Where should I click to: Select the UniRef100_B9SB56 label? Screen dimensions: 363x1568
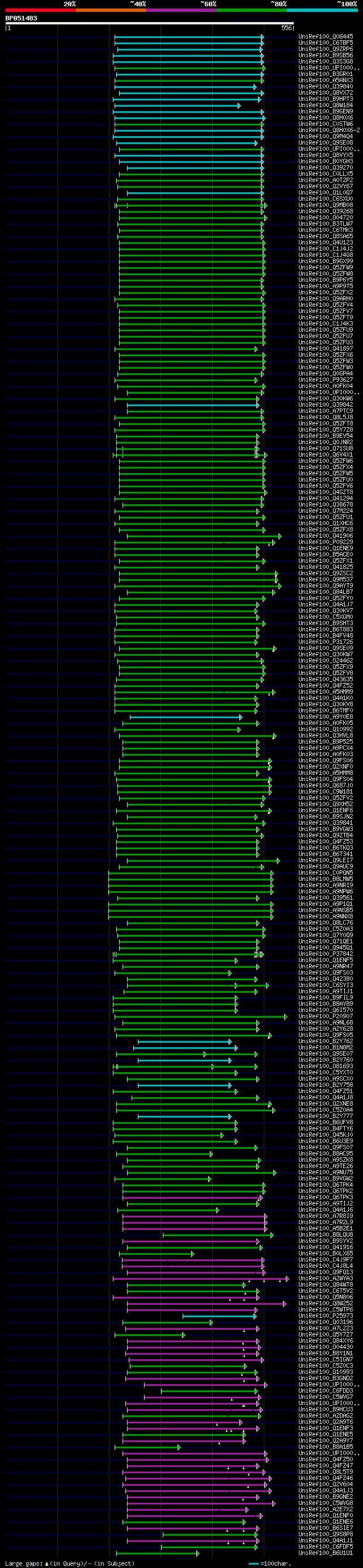pyautogui.click(x=325, y=56)
